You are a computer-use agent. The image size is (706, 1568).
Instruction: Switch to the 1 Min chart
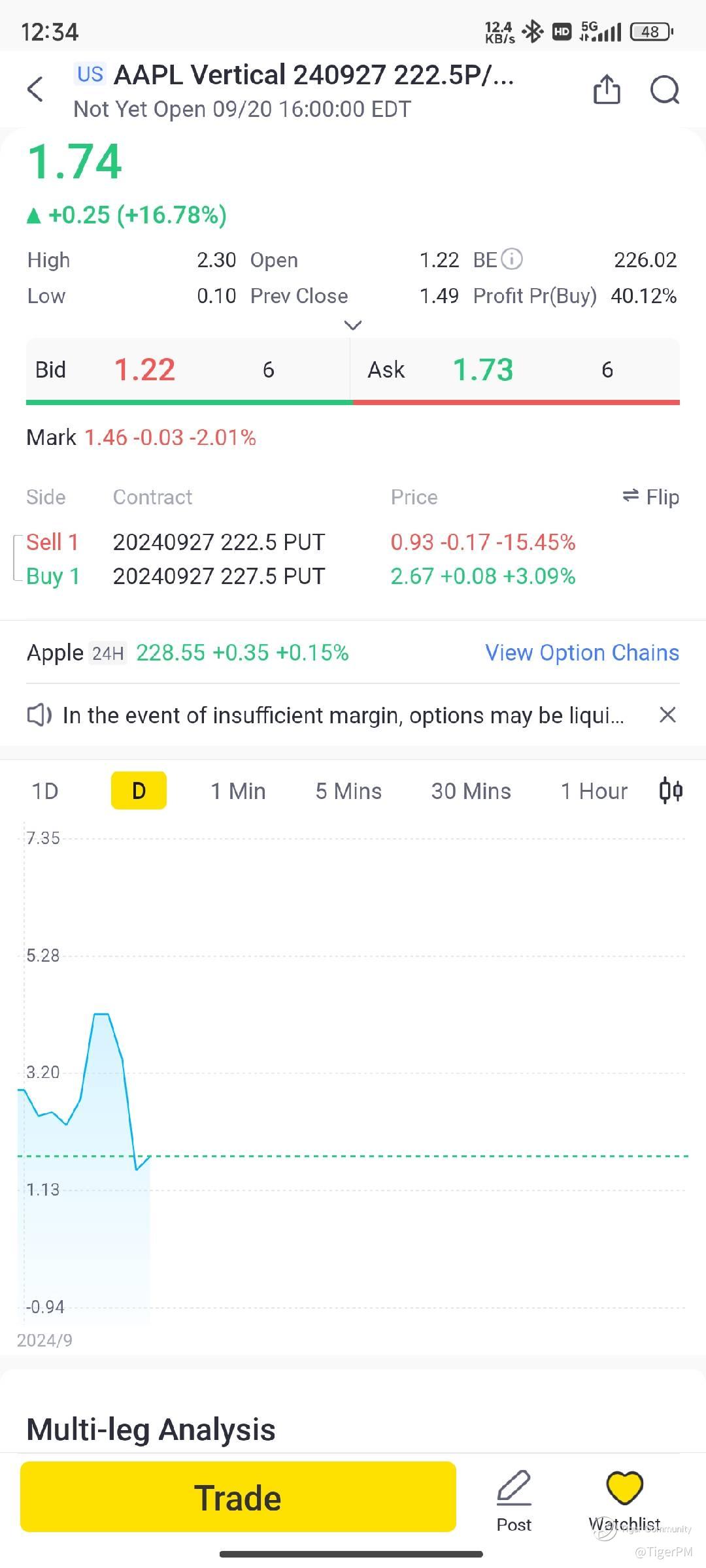tap(238, 791)
